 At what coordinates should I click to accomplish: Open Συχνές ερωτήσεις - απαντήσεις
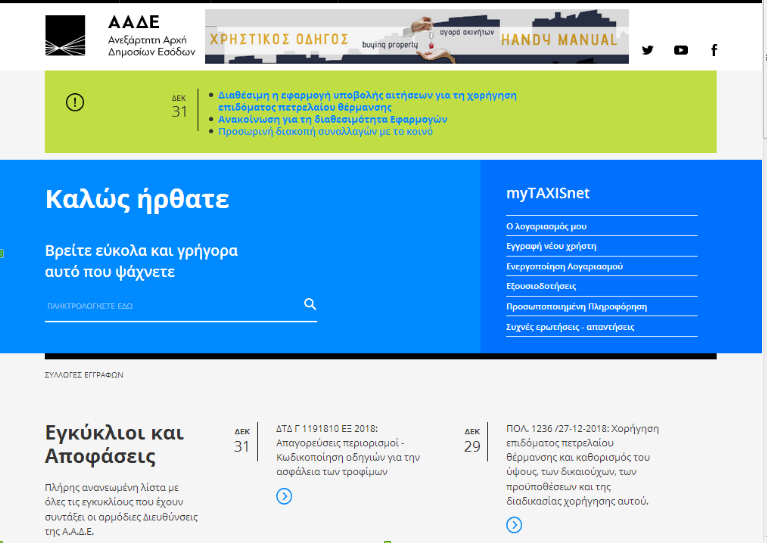click(570, 327)
